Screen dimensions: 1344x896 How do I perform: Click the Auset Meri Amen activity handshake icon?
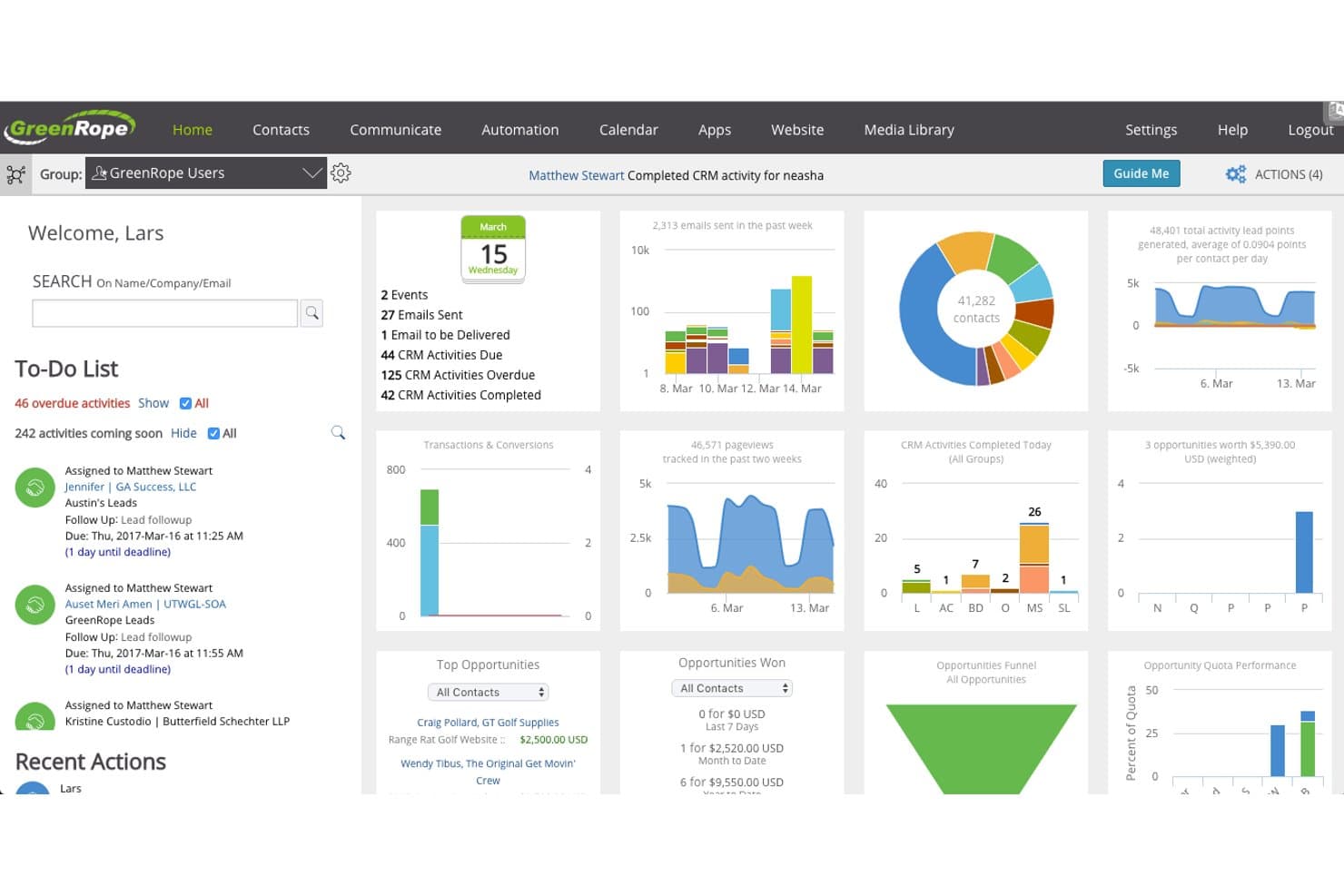35,605
